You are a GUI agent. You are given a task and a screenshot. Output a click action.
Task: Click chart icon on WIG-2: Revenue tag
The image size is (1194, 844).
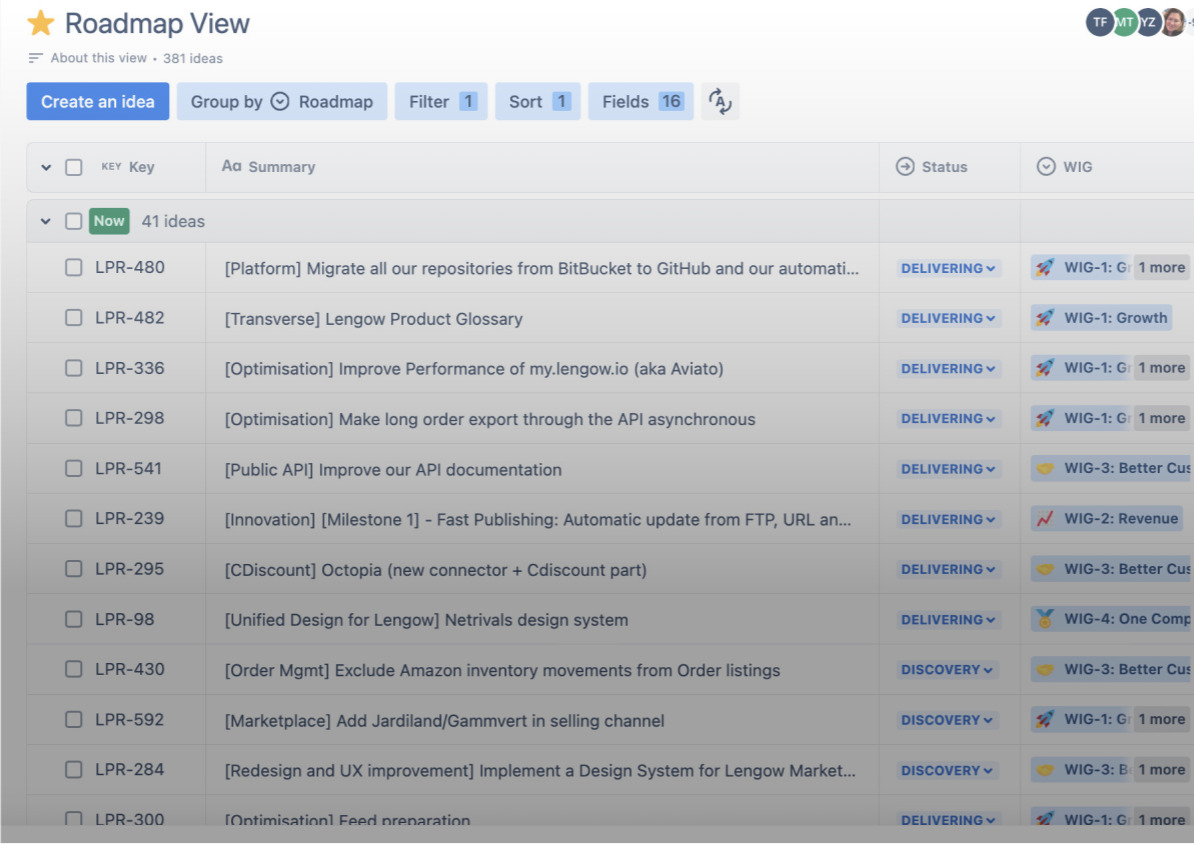[x=1045, y=518]
